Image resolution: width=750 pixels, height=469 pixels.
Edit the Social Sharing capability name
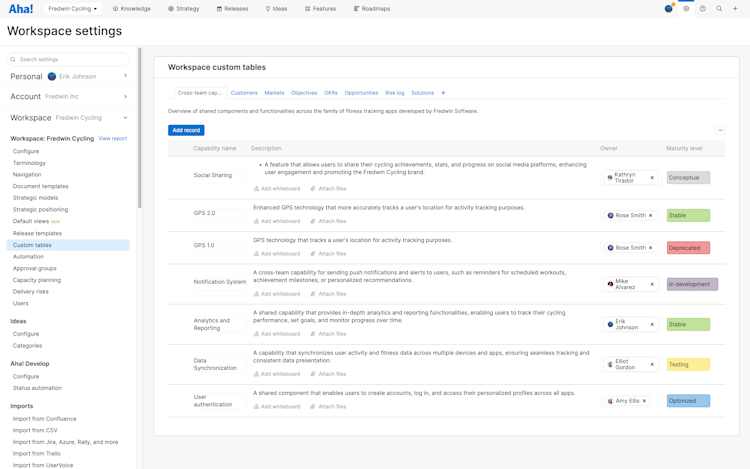click(x=220, y=175)
